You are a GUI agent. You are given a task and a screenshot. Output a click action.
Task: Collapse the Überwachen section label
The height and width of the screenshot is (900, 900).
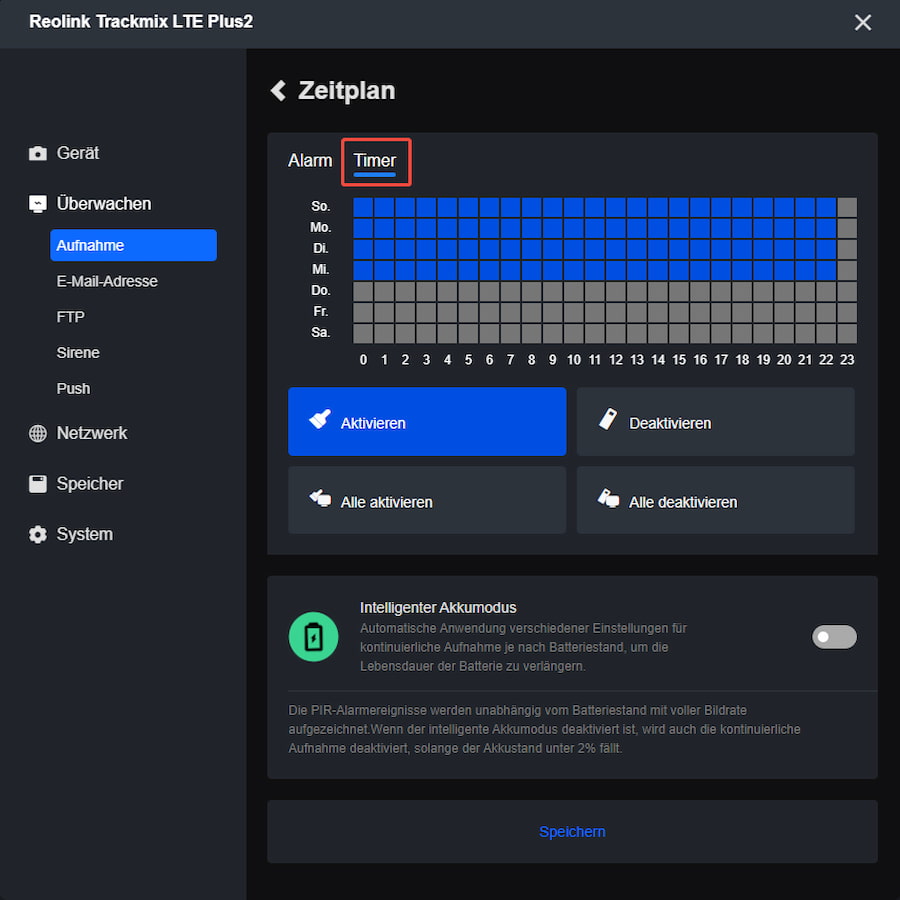coord(104,204)
